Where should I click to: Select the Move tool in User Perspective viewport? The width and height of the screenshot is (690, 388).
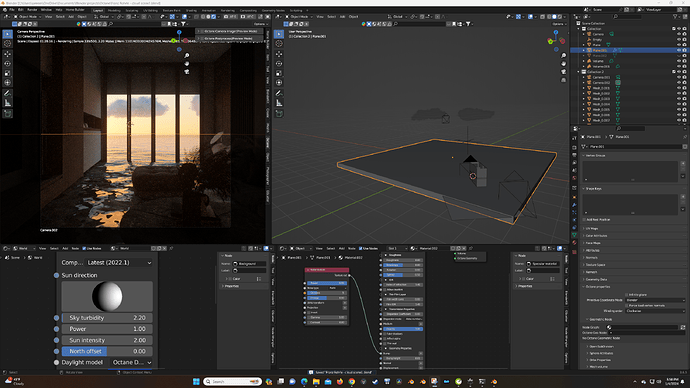coord(279,54)
